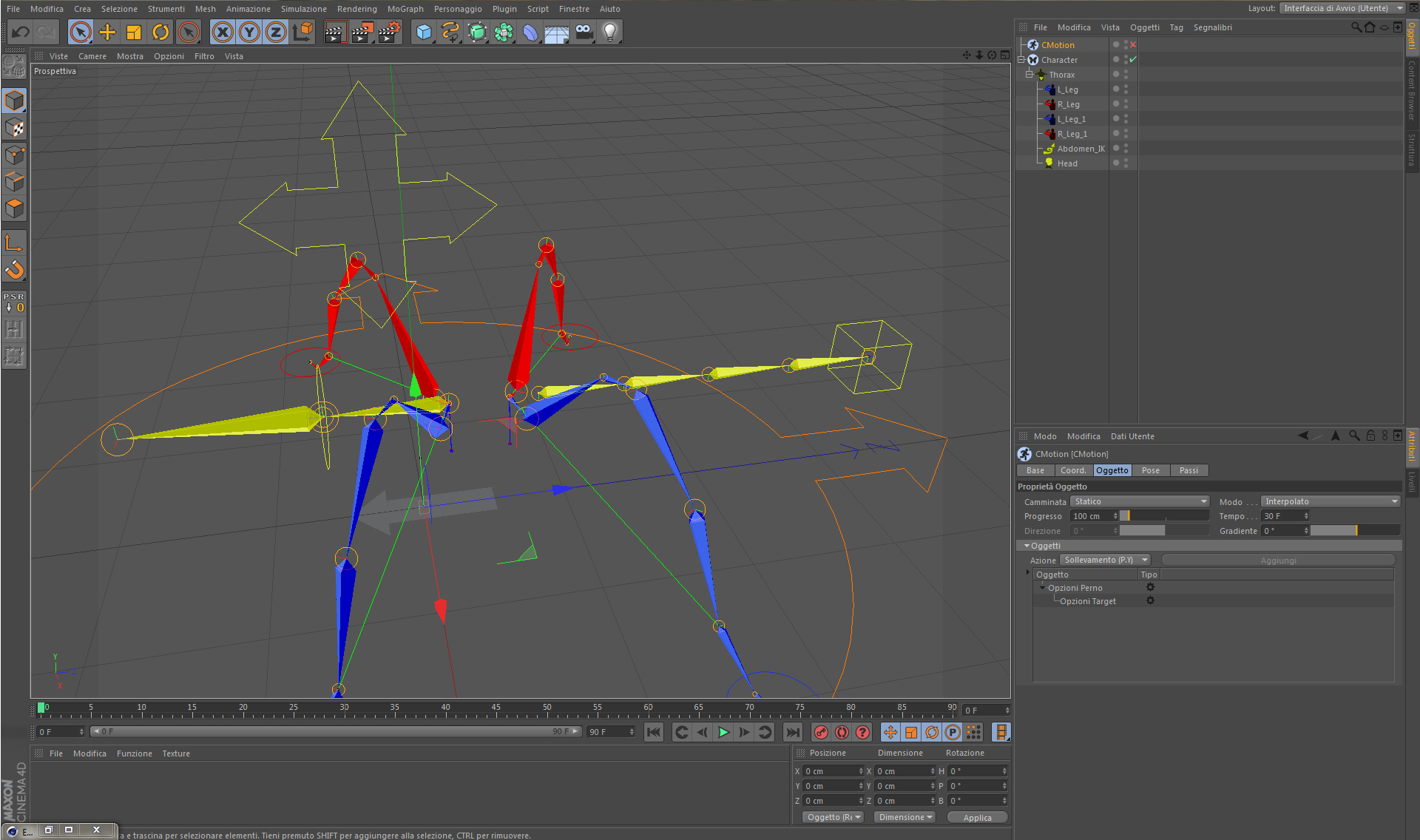Record active objects keyframe button
Screen dimensions: 1420x840
tap(821, 732)
